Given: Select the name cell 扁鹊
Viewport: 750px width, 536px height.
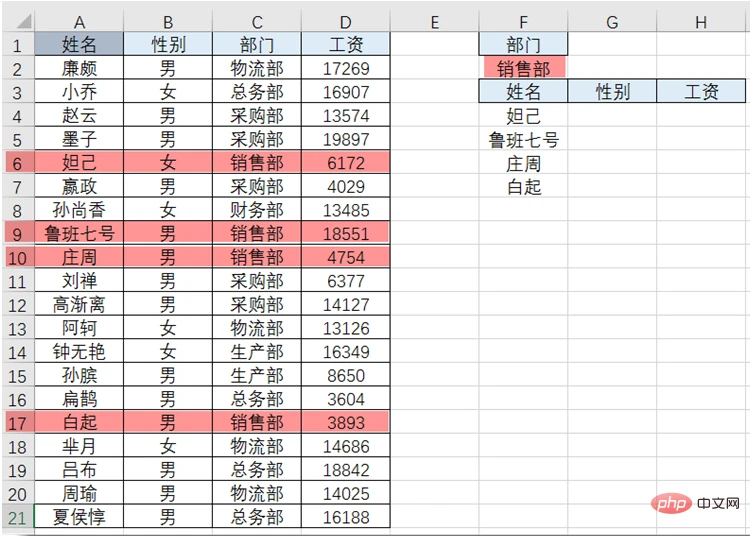Looking at the screenshot, I should coord(79,399).
